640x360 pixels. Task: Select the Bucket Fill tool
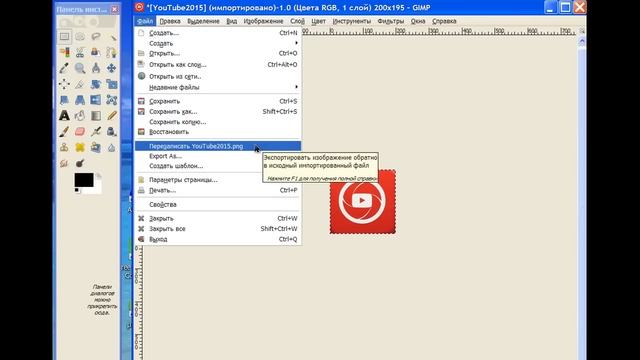[80, 116]
